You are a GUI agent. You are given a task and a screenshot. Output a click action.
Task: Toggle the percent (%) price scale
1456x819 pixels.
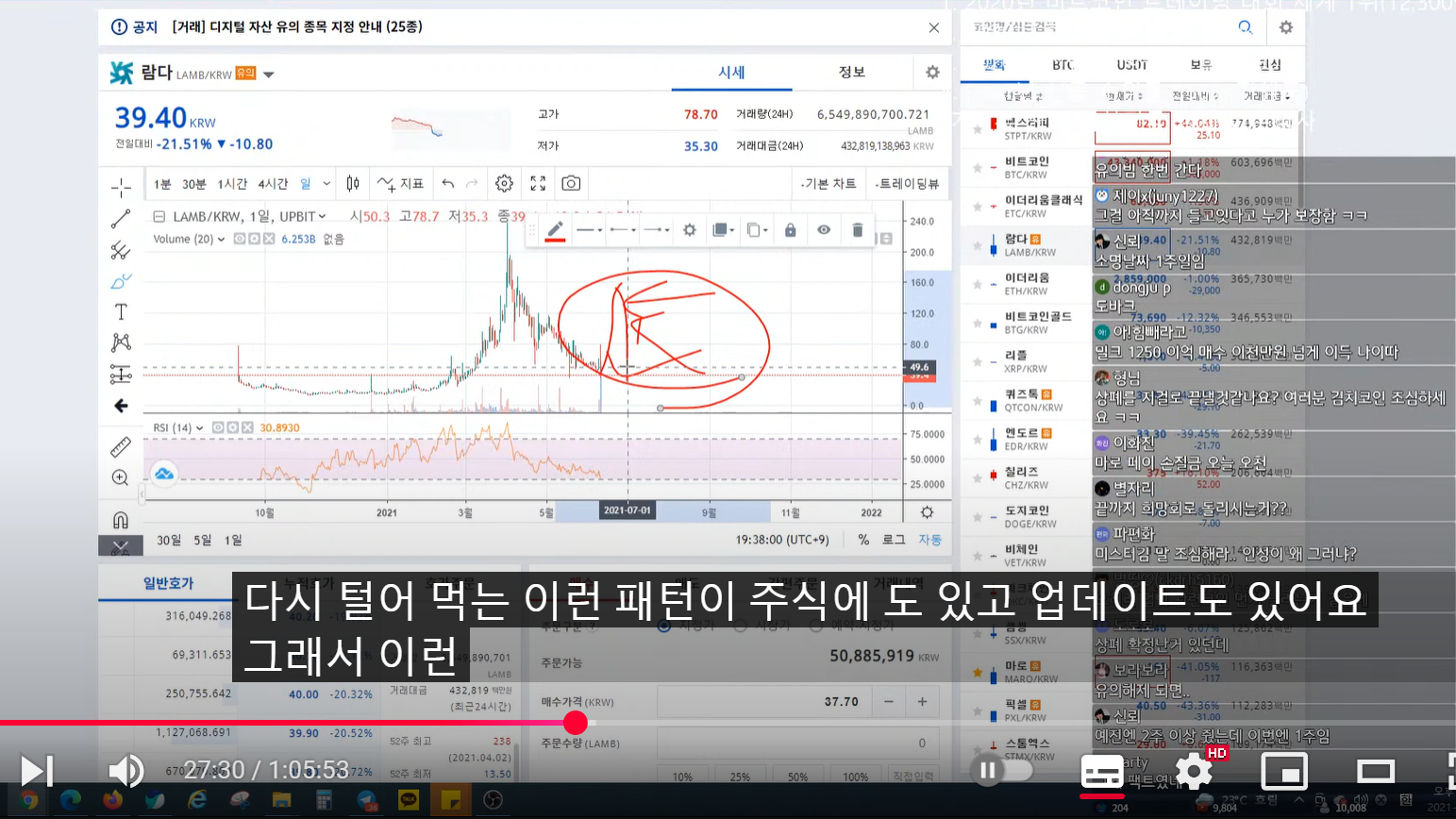coord(863,540)
